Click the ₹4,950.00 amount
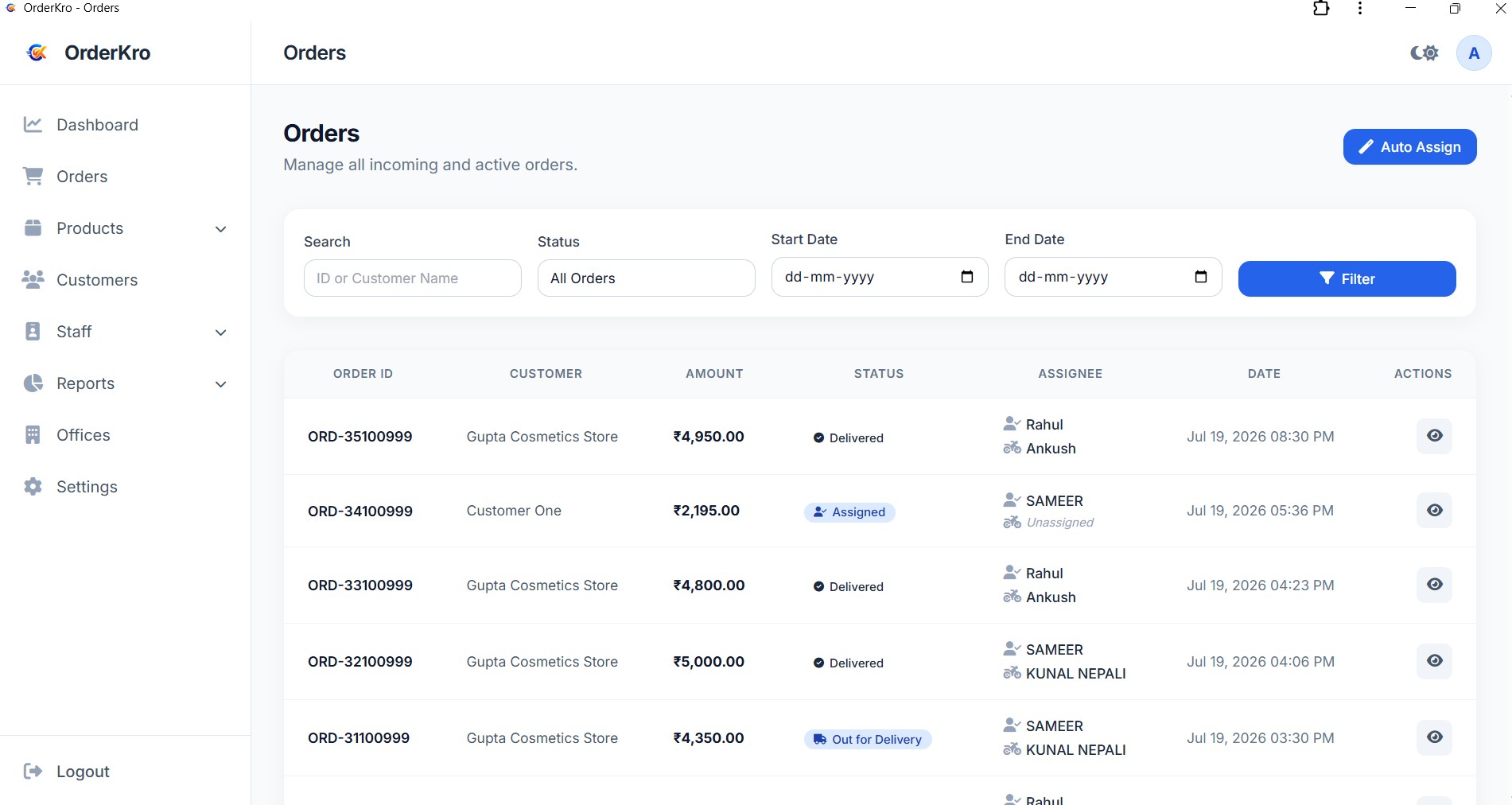1512x805 pixels. pos(709,437)
